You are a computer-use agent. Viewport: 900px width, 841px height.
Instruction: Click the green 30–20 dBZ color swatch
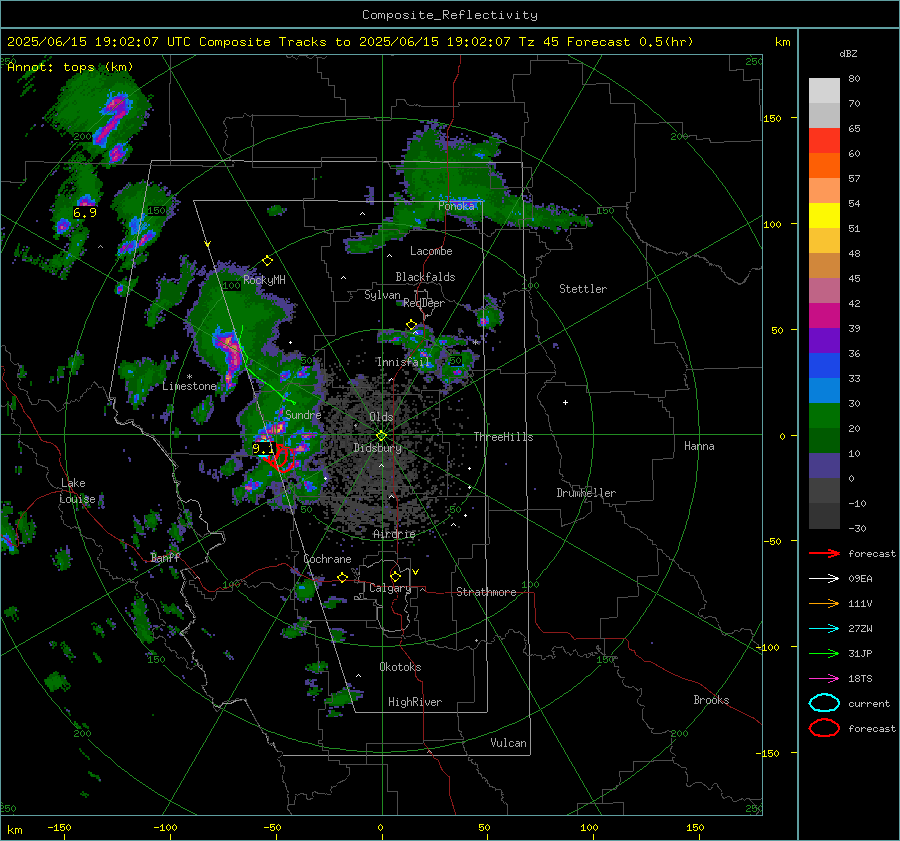tap(824, 416)
